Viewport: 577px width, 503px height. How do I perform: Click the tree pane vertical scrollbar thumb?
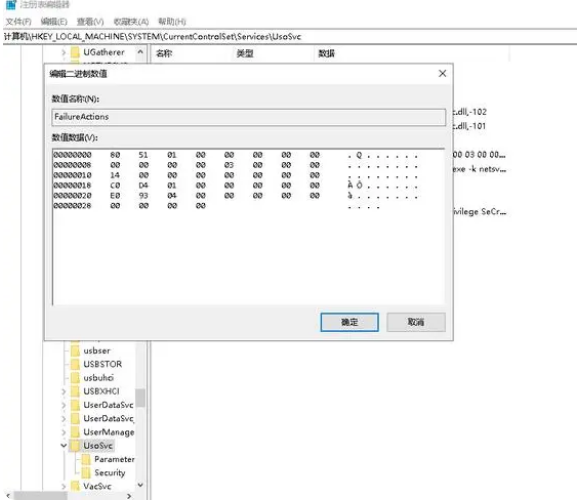click(x=140, y=398)
